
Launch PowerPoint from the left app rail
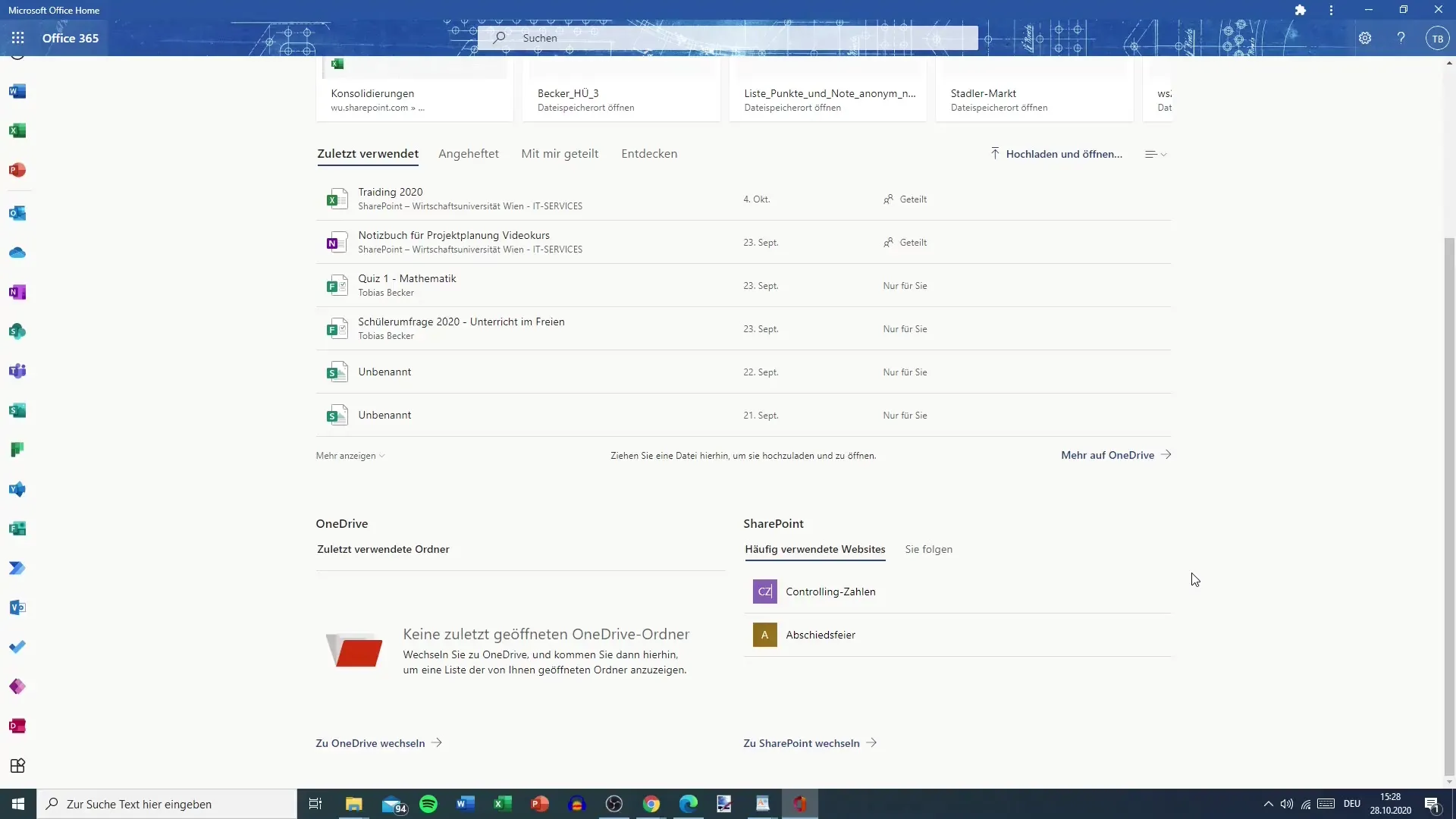point(17,170)
